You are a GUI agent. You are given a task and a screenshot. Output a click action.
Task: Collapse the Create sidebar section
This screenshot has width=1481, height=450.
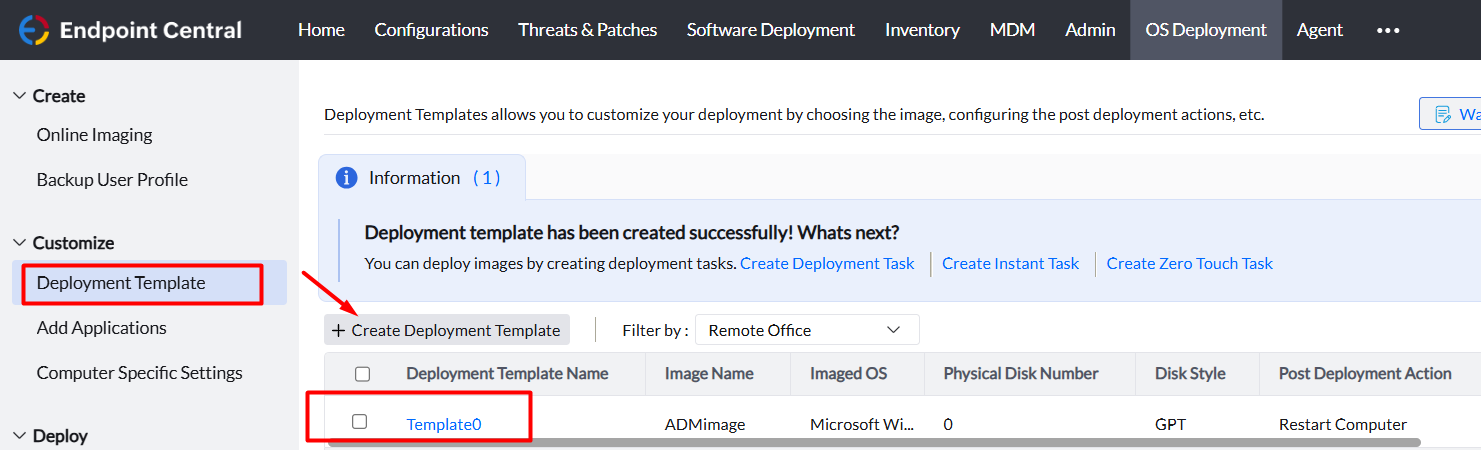pyautogui.click(x=19, y=96)
